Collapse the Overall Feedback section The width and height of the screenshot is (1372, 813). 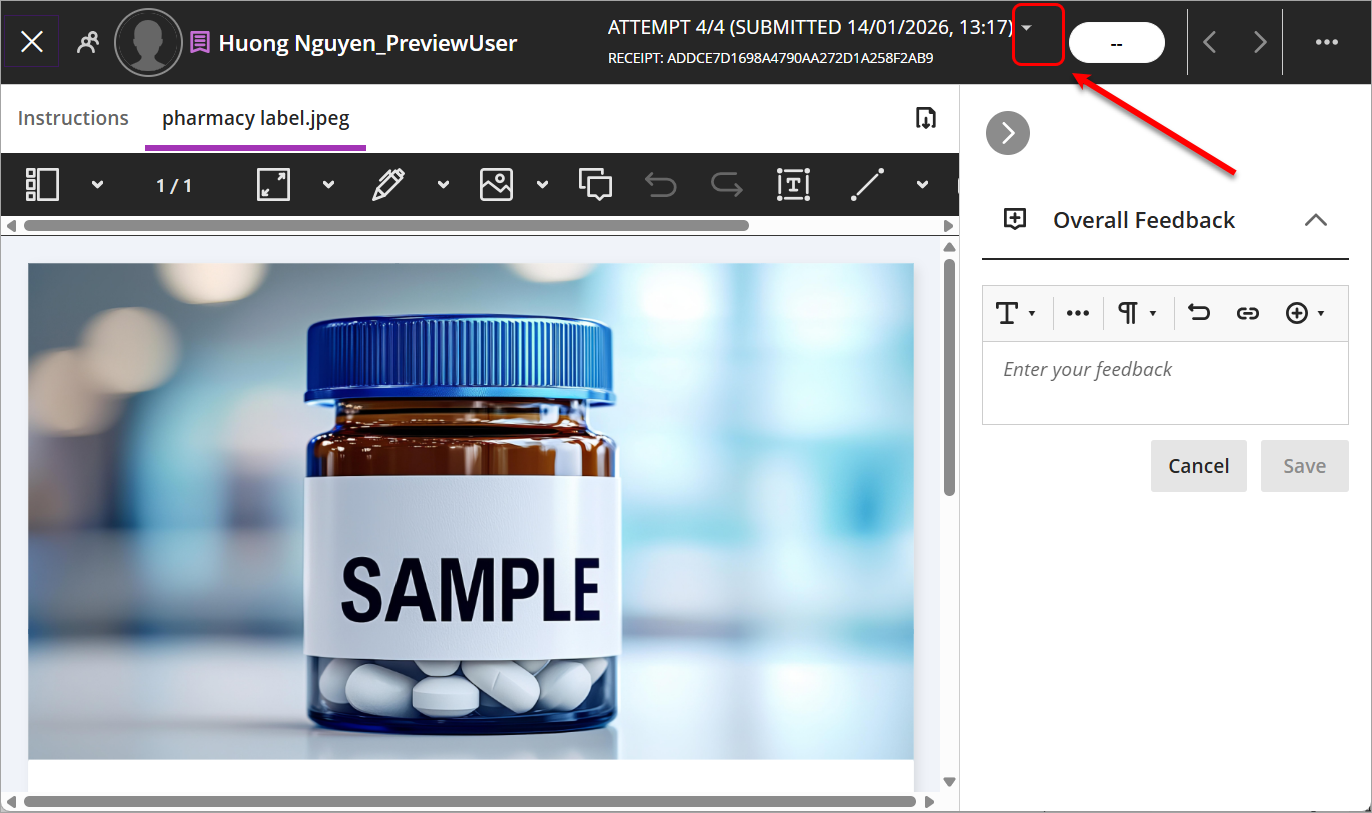pyautogui.click(x=1316, y=220)
